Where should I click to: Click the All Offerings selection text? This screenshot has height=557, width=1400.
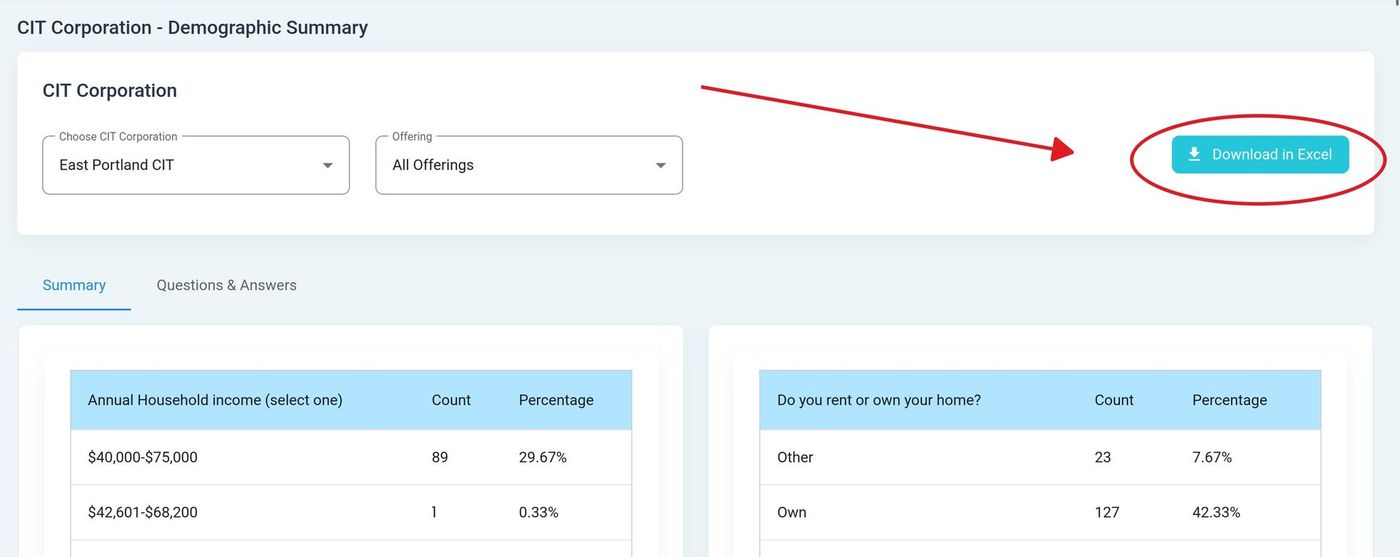click(433, 165)
